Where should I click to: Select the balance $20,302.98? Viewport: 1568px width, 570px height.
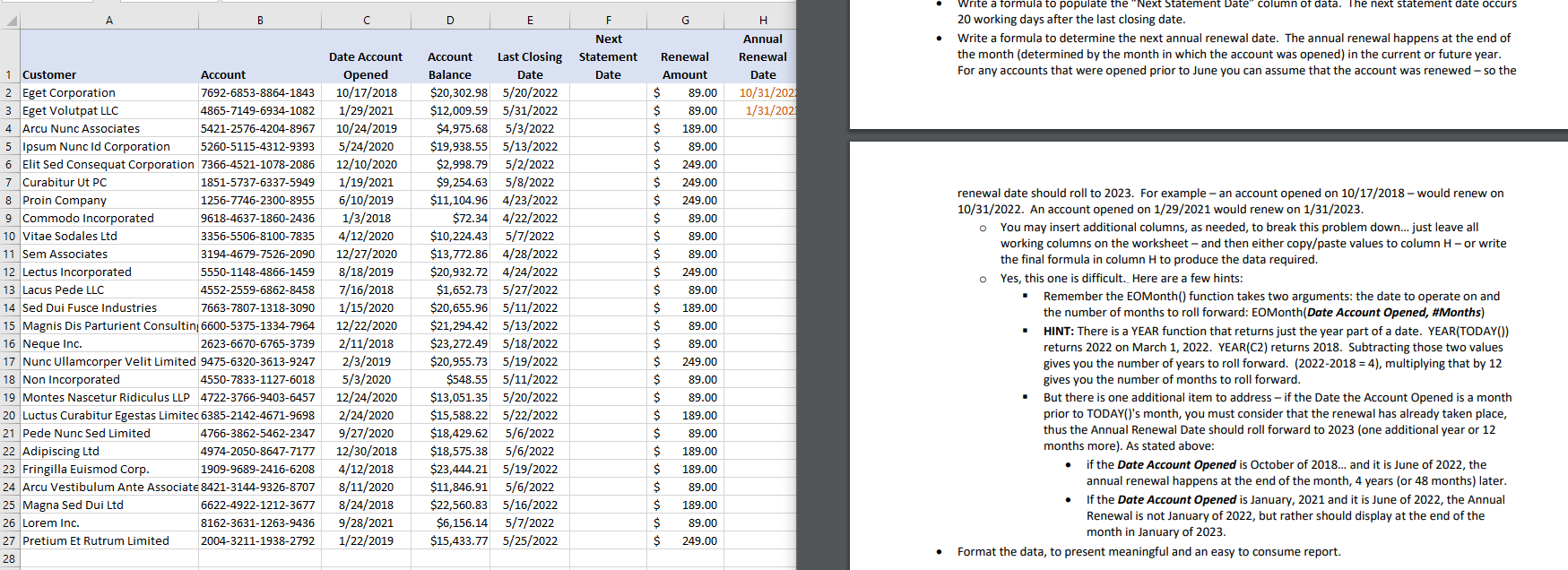tap(450, 92)
